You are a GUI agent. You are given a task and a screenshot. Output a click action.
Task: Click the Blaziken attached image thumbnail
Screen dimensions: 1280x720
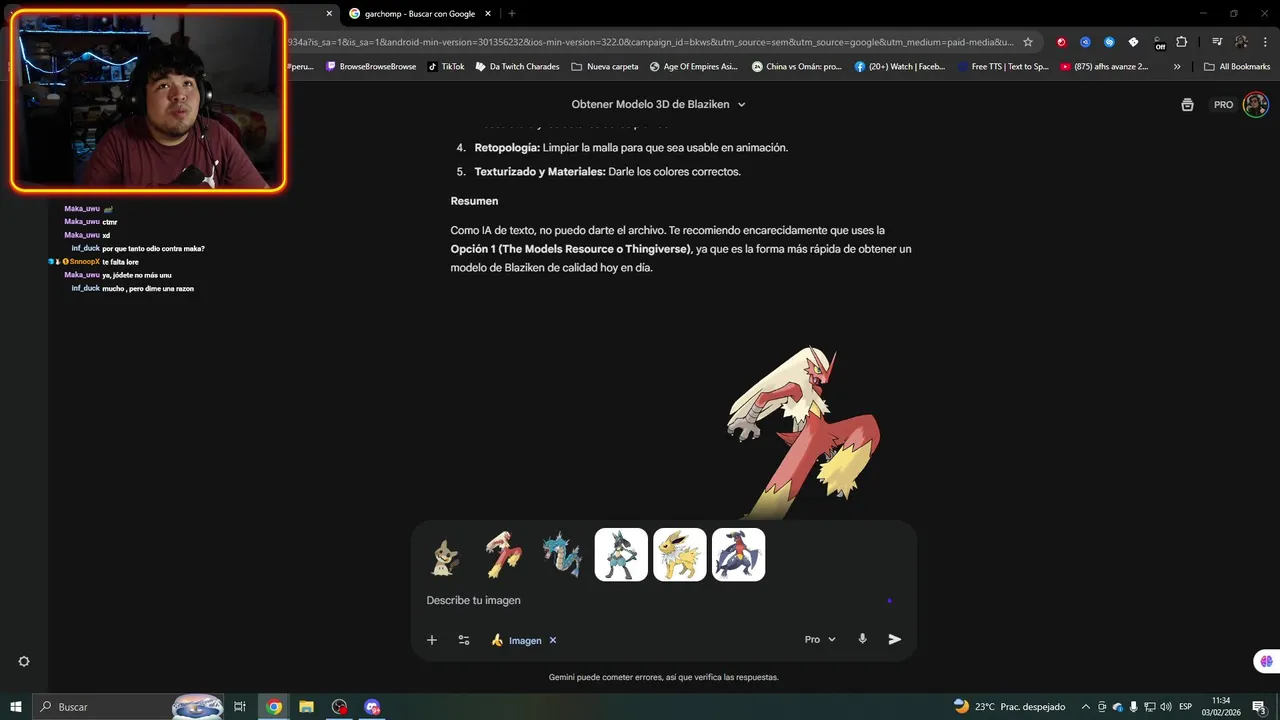tap(503, 555)
